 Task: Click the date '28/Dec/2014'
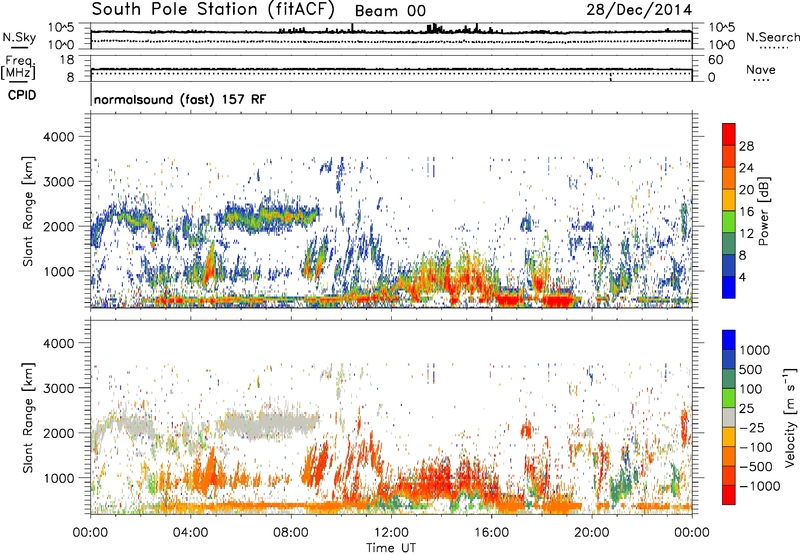(x=639, y=10)
